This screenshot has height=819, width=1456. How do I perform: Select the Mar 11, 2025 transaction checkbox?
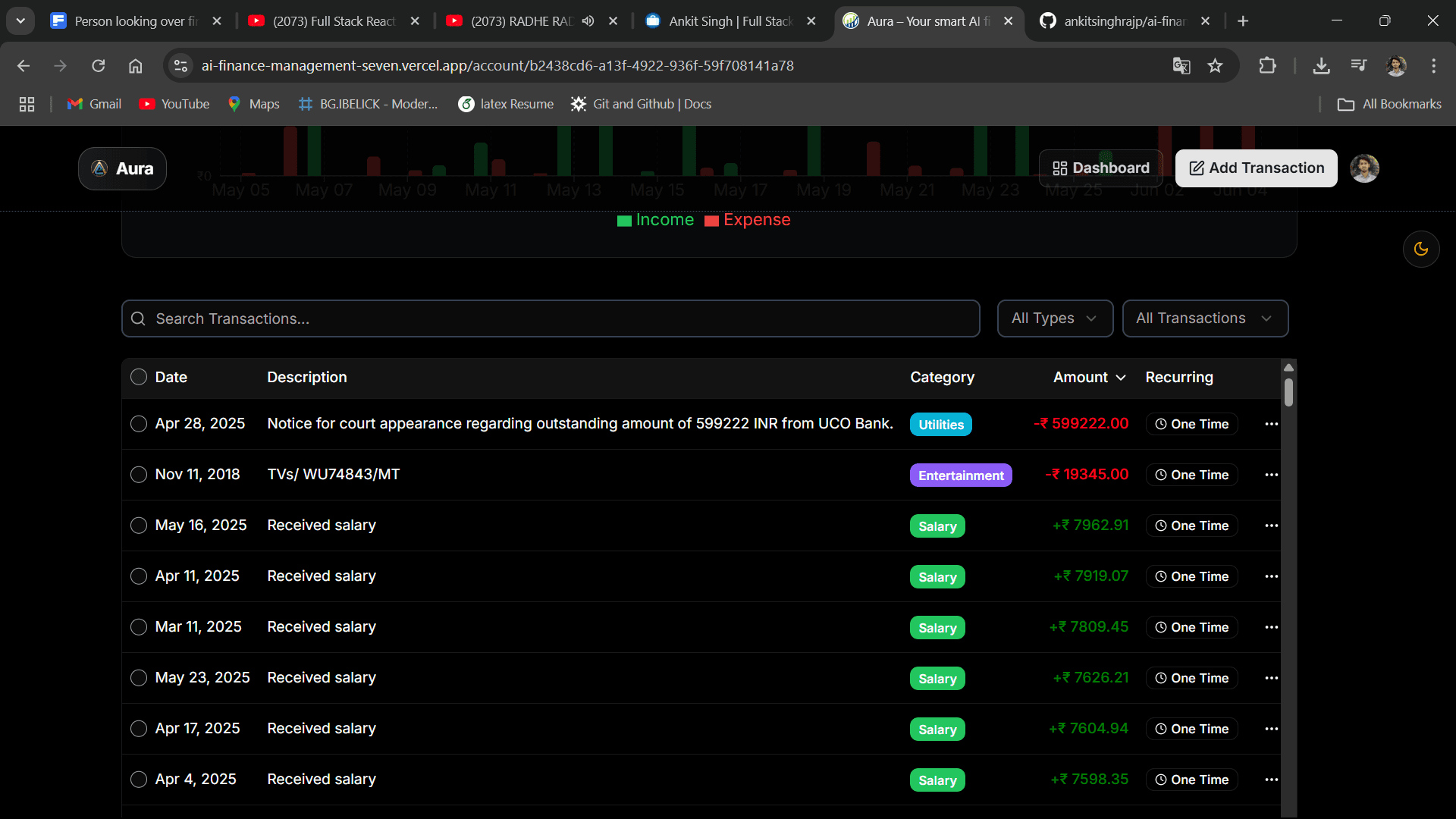(x=139, y=626)
